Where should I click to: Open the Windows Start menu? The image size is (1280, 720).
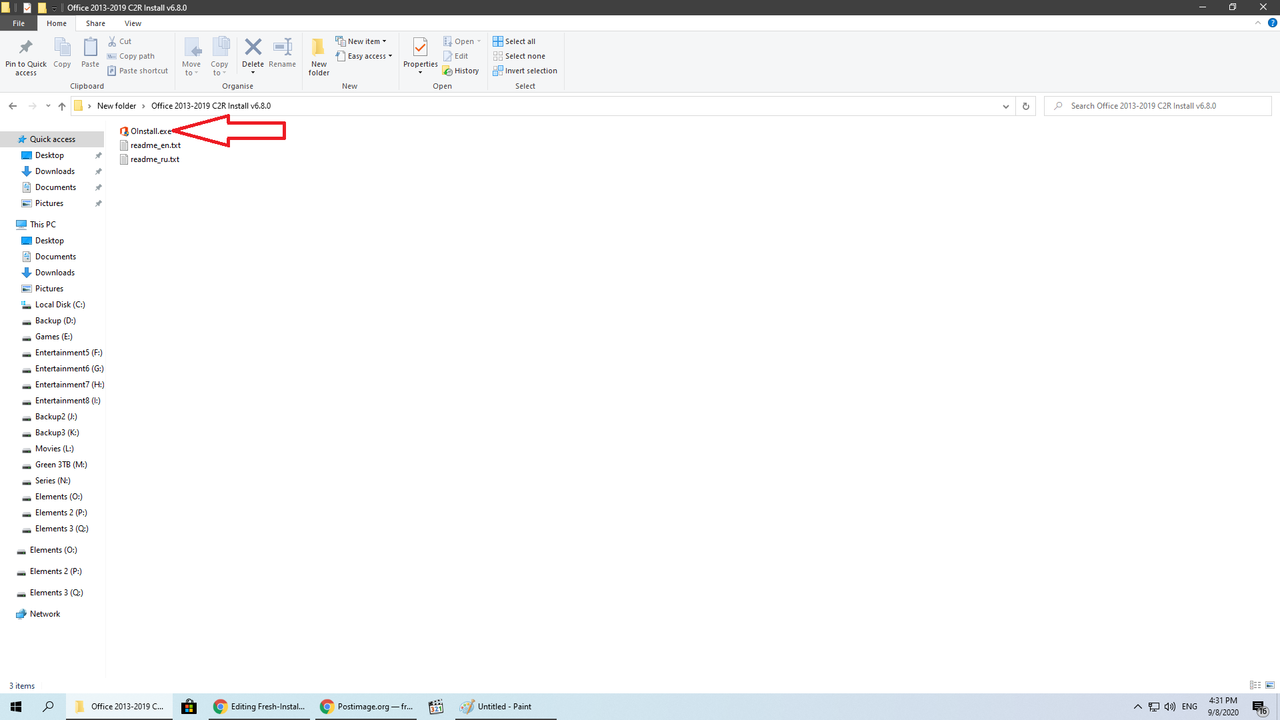16,706
